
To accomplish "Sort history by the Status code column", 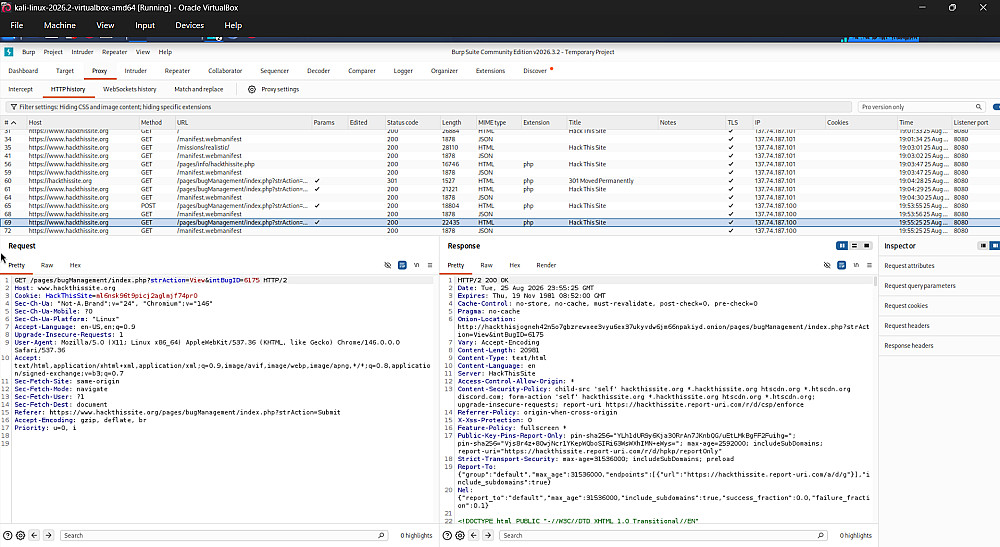I will pos(402,122).
